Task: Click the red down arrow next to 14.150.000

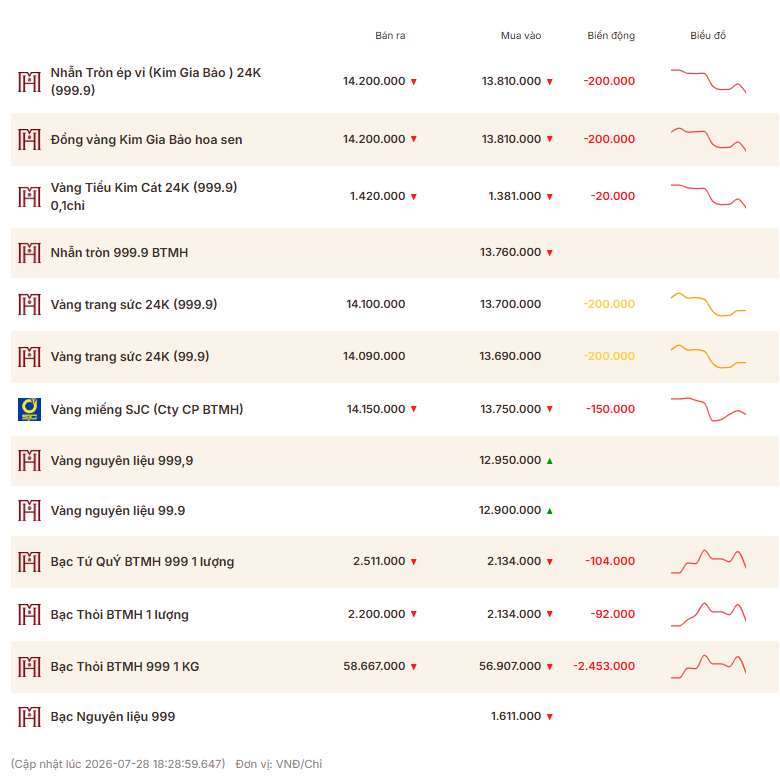Action: [413, 409]
